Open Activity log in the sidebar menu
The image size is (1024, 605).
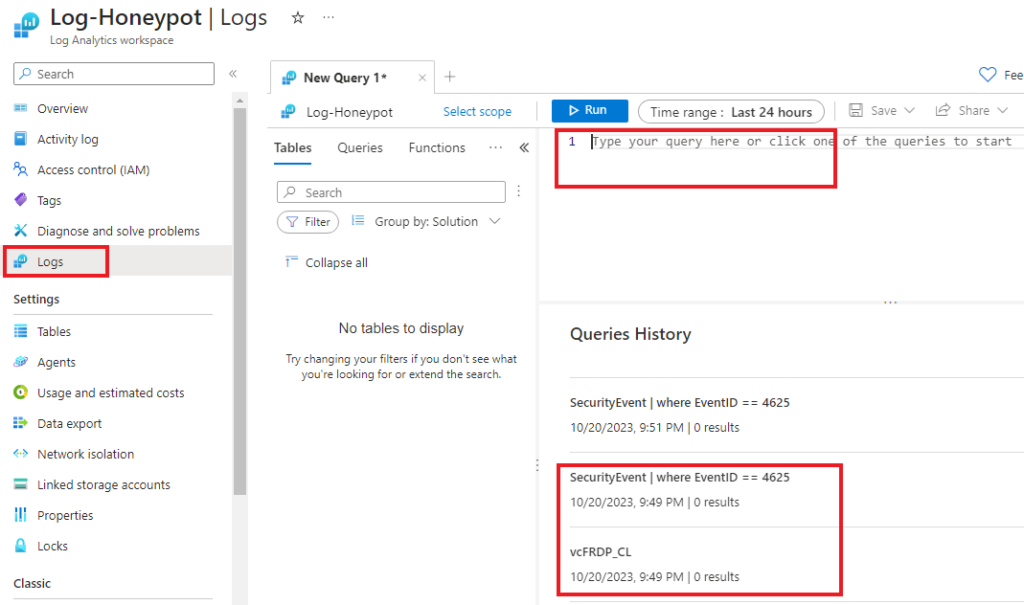click(x=68, y=139)
